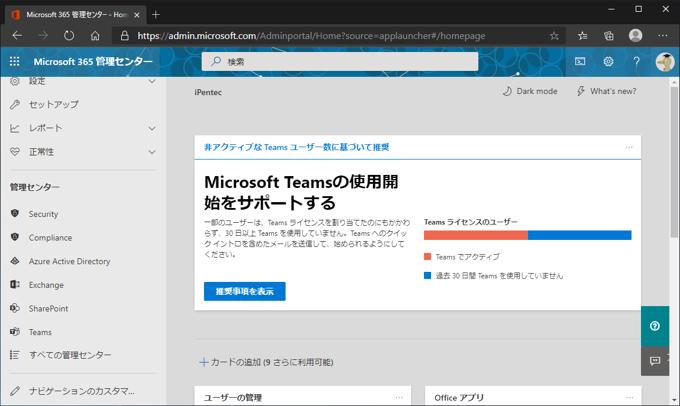Click the orange Teams でアクティブ legend swatch
Image resolution: width=680 pixels, height=406 pixels.
pos(428,257)
